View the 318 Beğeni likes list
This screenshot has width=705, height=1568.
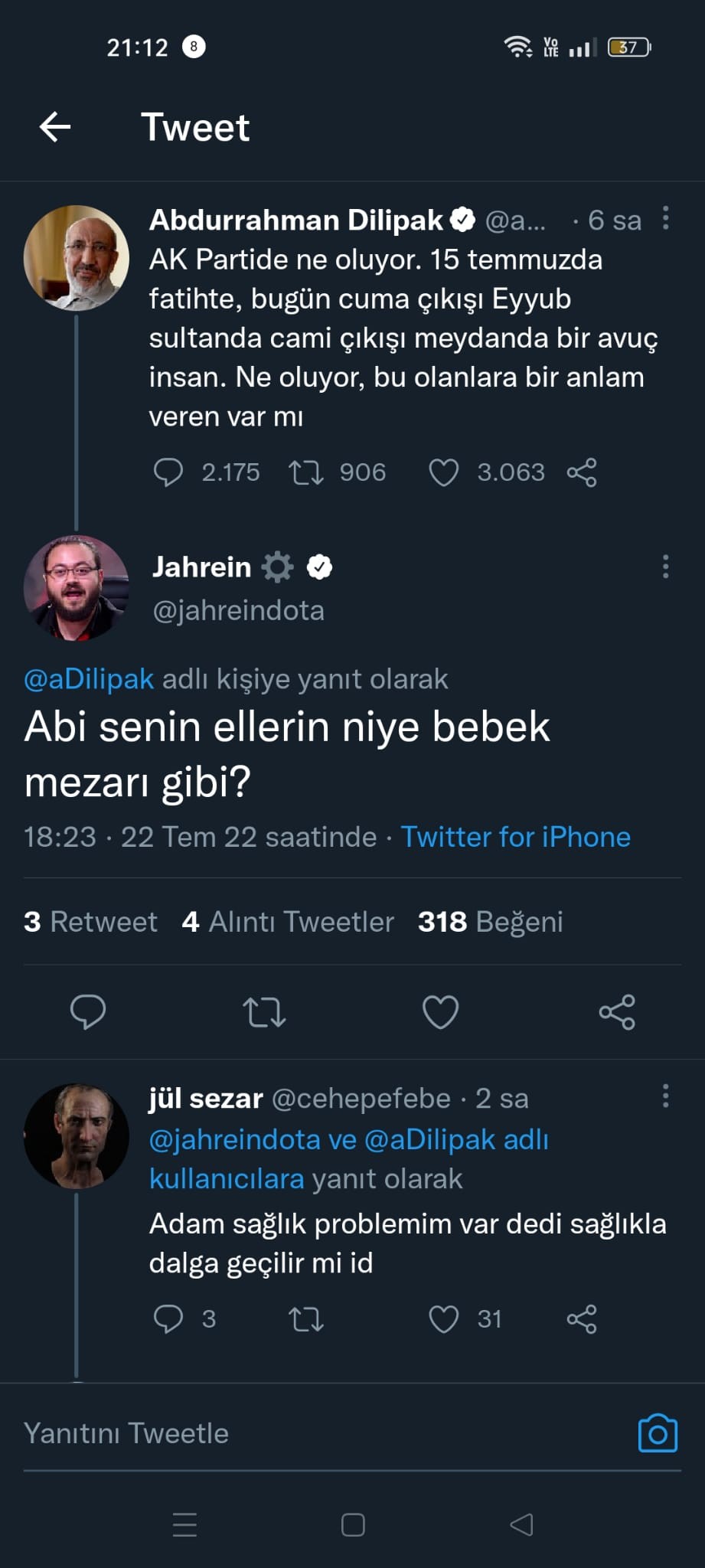click(x=490, y=922)
